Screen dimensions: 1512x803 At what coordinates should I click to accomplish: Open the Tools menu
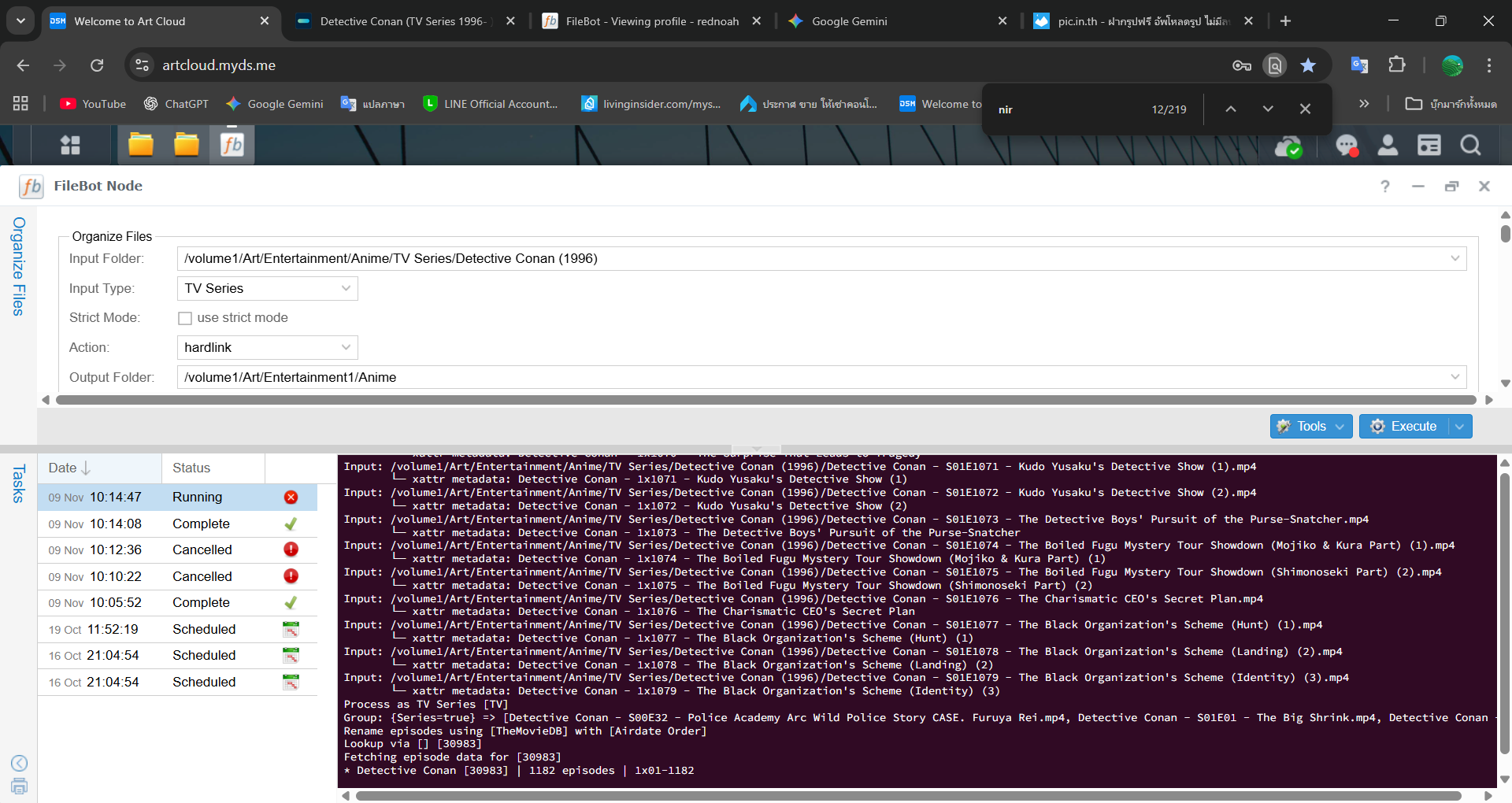click(1310, 426)
